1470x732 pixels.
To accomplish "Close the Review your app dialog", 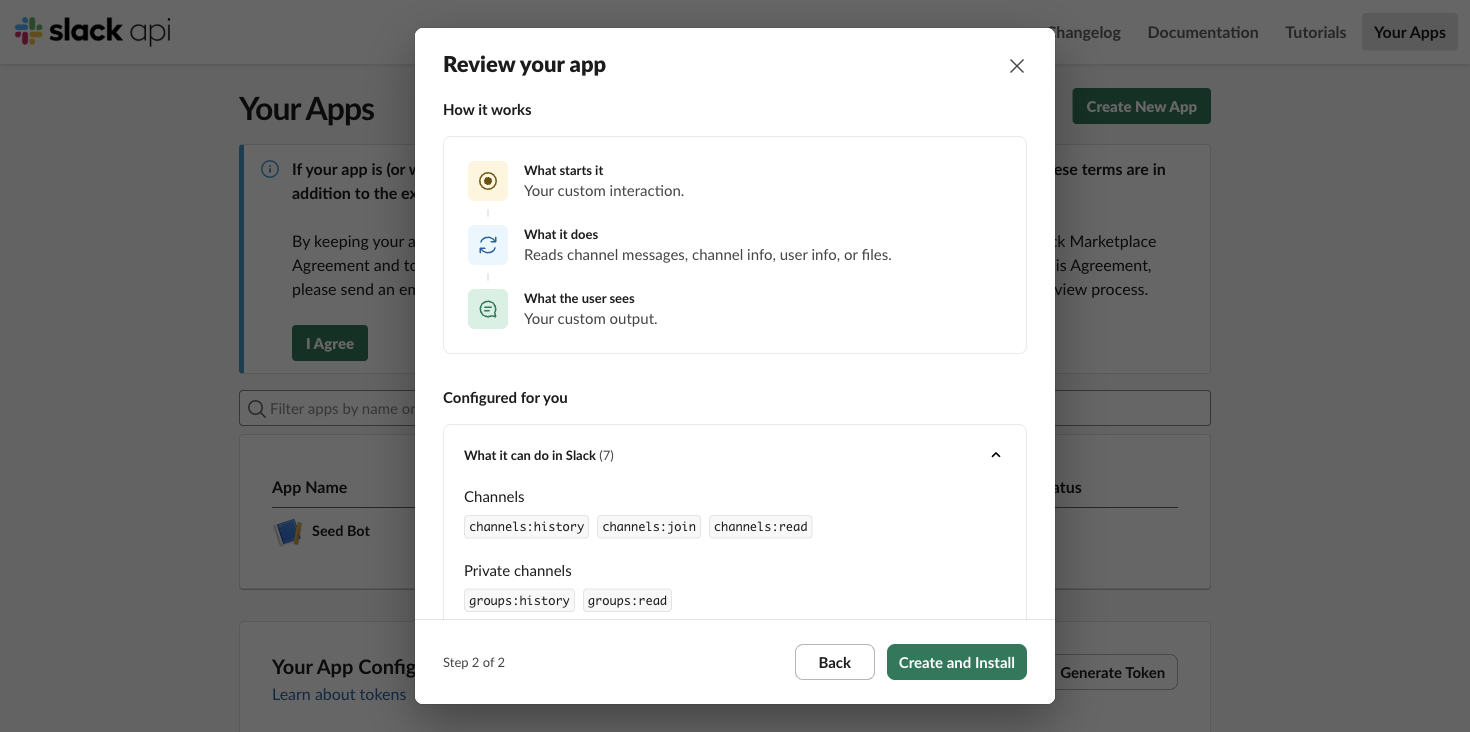I will coord(1017,66).
